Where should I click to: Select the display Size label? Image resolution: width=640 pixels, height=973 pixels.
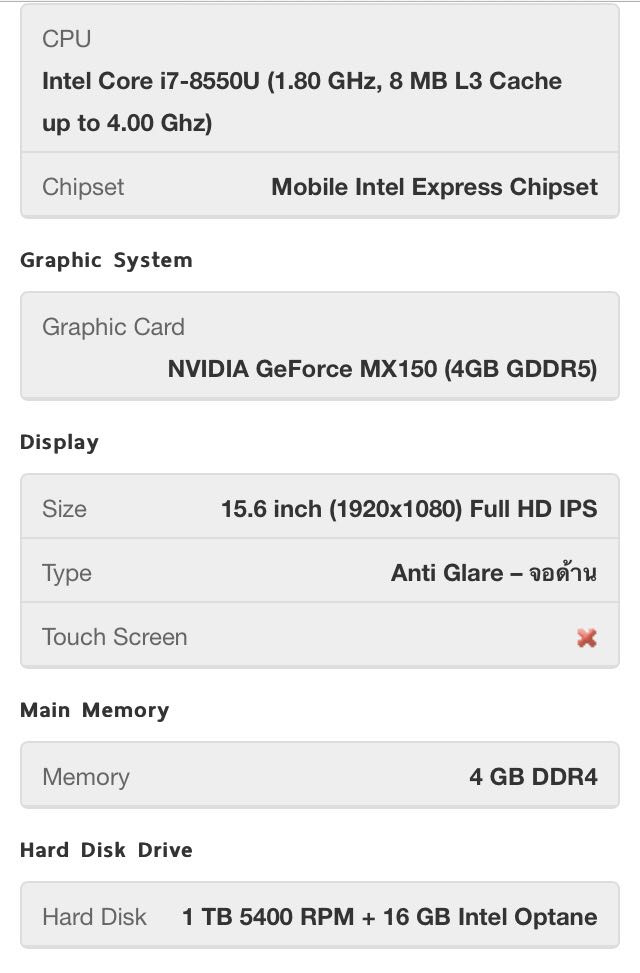64,509
